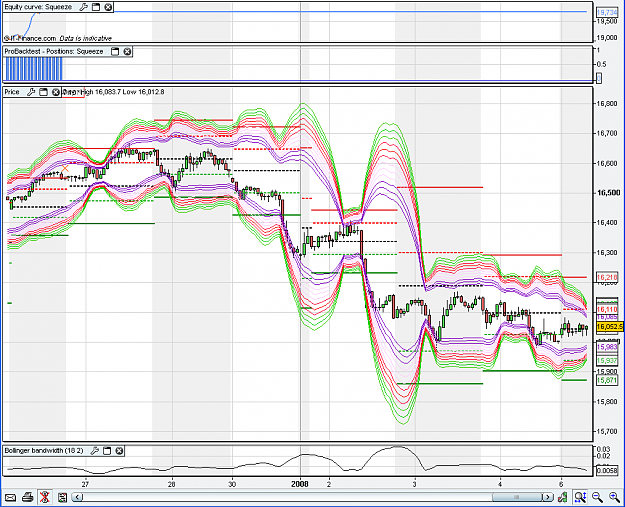Maximize the Price chart panel
Image resolution: width=625 pixels, height=507 pixels.
[x=43, y=92]
